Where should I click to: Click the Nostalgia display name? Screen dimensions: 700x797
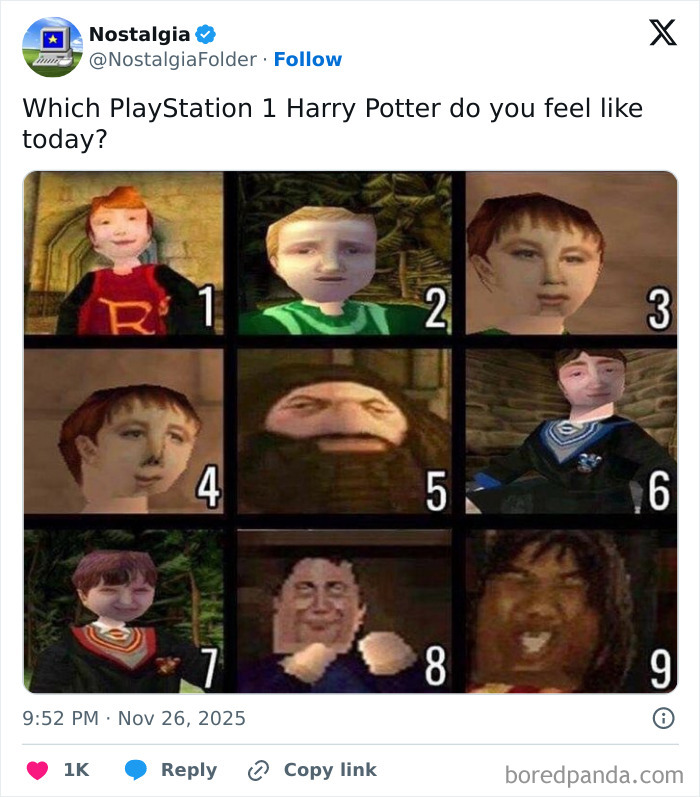(x=139, y=35)
